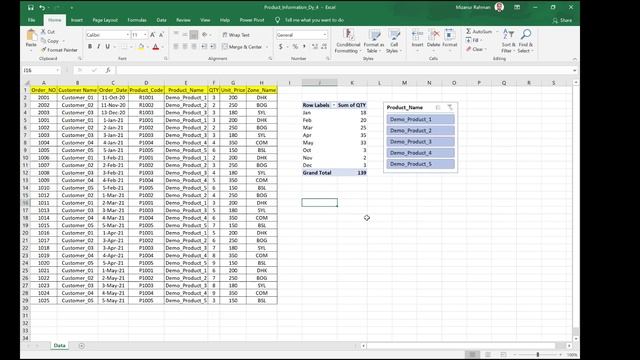Click the Tell me what you want search box
640x360 pixels.
tap(314, 20)
